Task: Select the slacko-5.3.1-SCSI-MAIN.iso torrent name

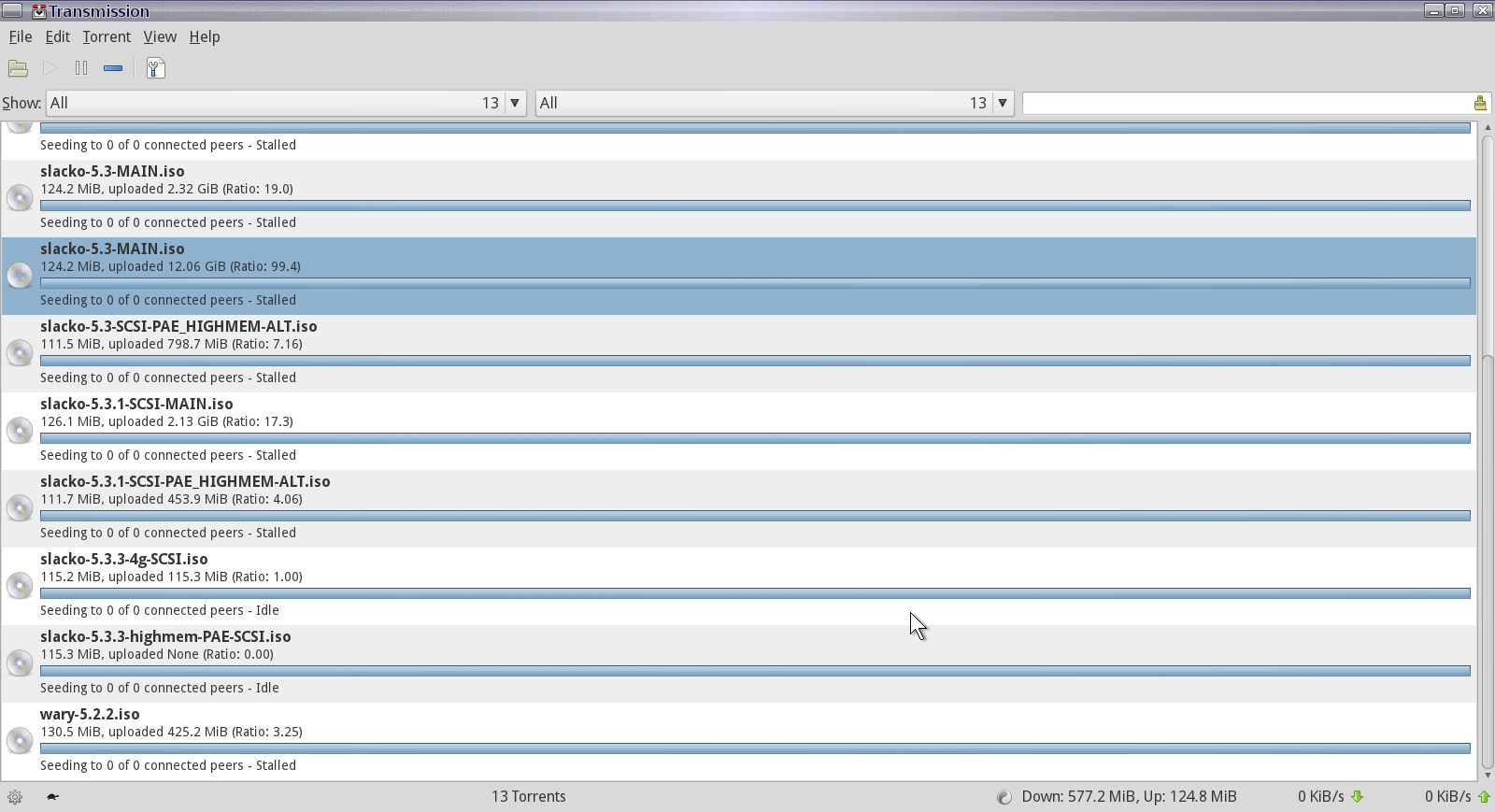Action: (136, 404)
